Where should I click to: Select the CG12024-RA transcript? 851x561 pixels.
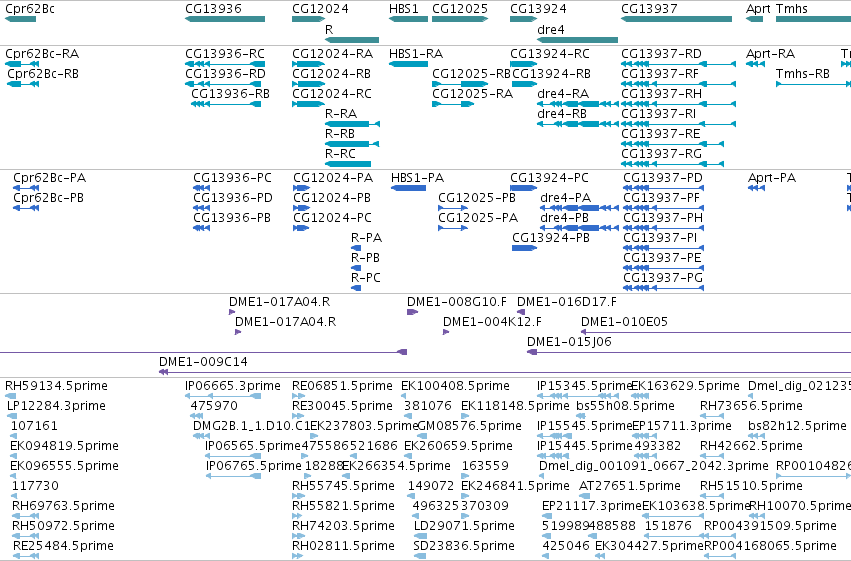coord(332,54)
